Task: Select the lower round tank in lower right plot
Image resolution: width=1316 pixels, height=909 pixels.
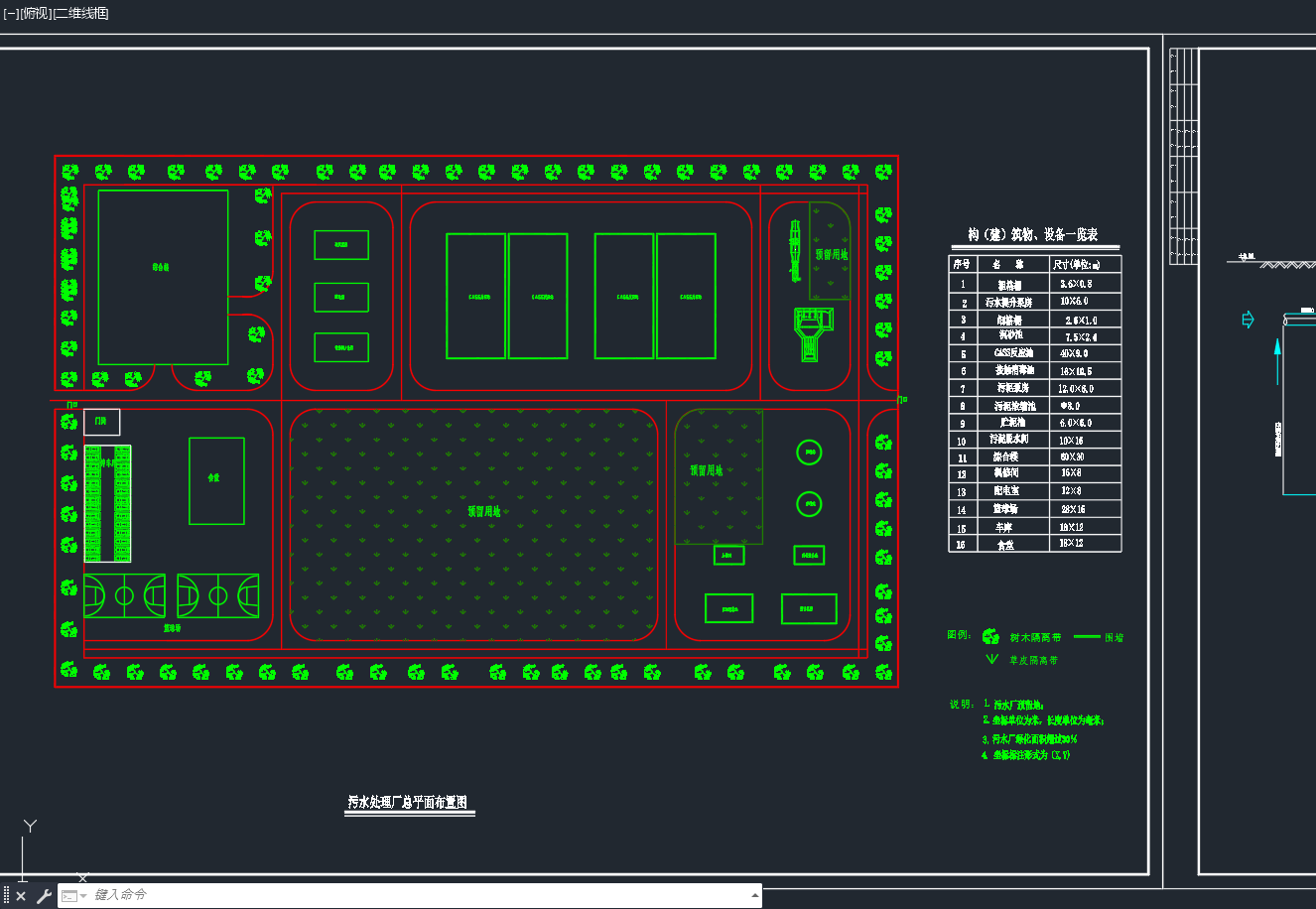Action: tap(809, 504)
